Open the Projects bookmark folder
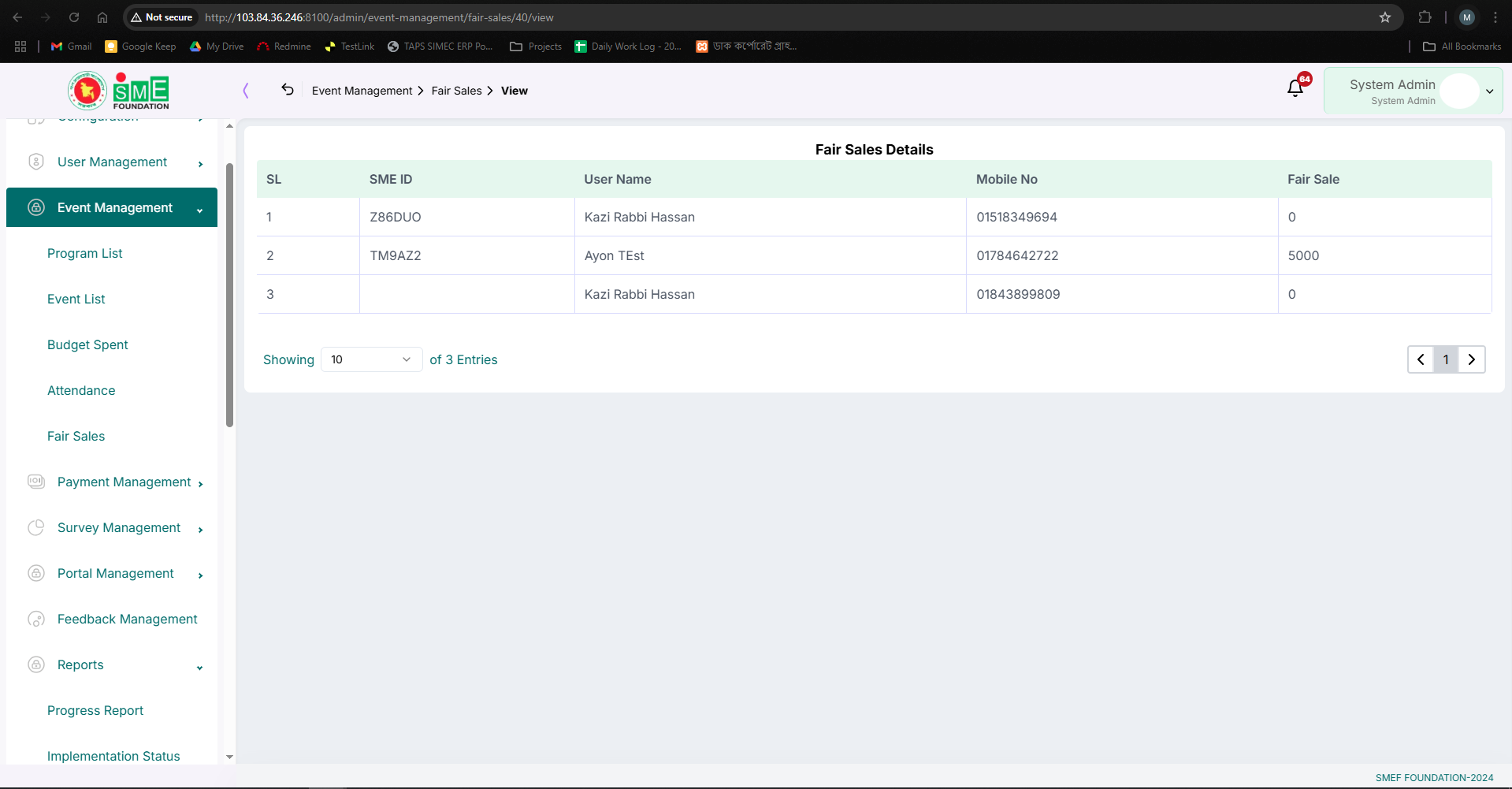Viewport: 1512px width, 789px height. click(x=536, y=47)
